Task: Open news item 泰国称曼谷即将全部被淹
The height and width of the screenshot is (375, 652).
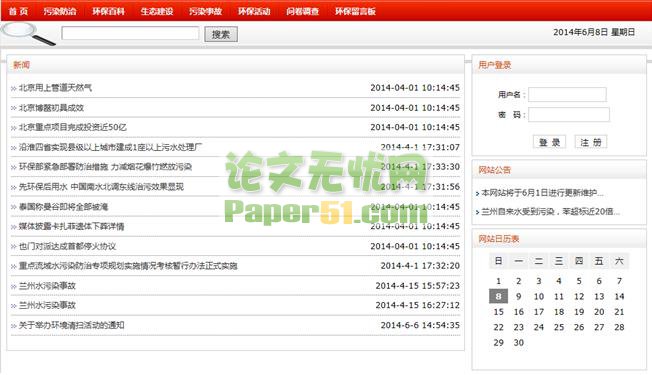Action: coord(63,207)
